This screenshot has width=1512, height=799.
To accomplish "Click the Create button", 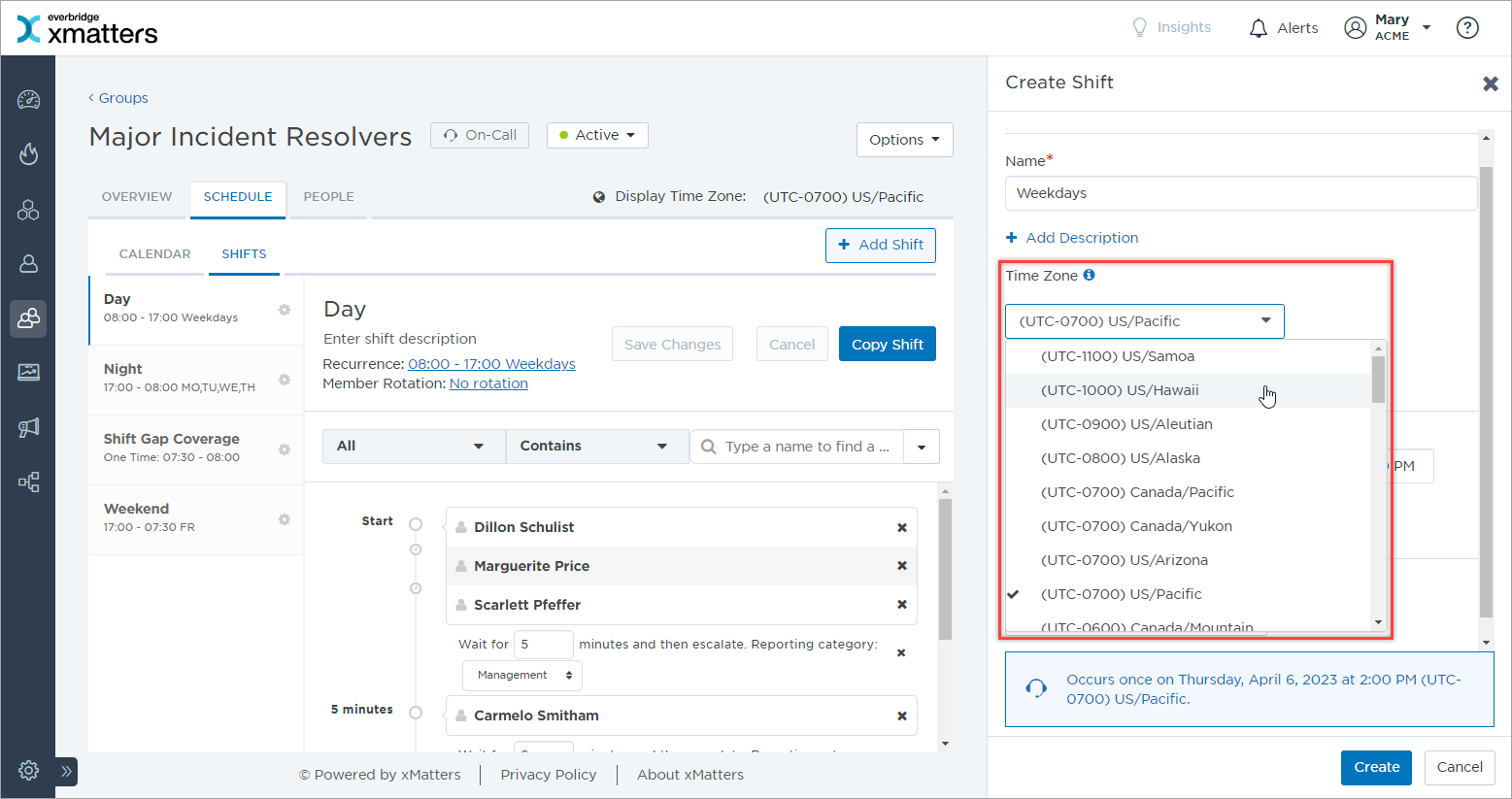I will pyautogui.click(x=1377, y=767).
